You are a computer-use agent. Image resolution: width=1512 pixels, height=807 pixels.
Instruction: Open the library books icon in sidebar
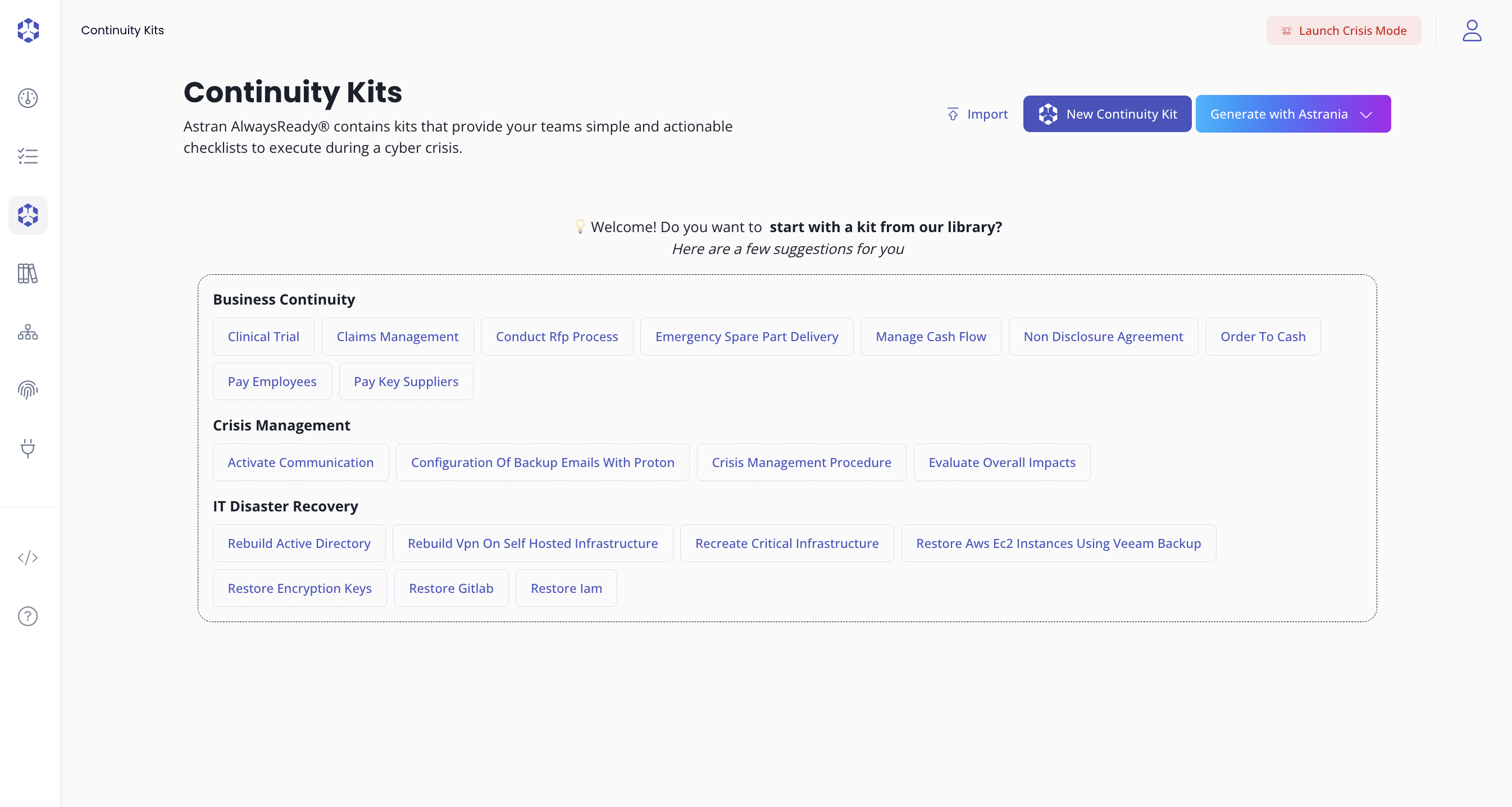(x=28, y=274)
